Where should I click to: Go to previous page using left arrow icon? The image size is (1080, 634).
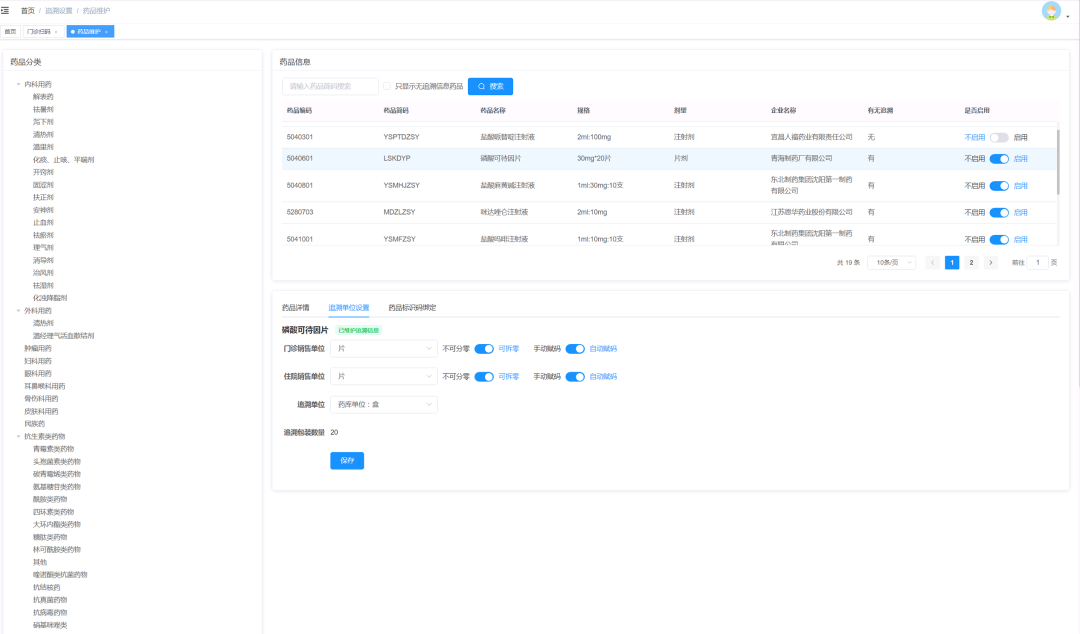[x=933, y=262]
